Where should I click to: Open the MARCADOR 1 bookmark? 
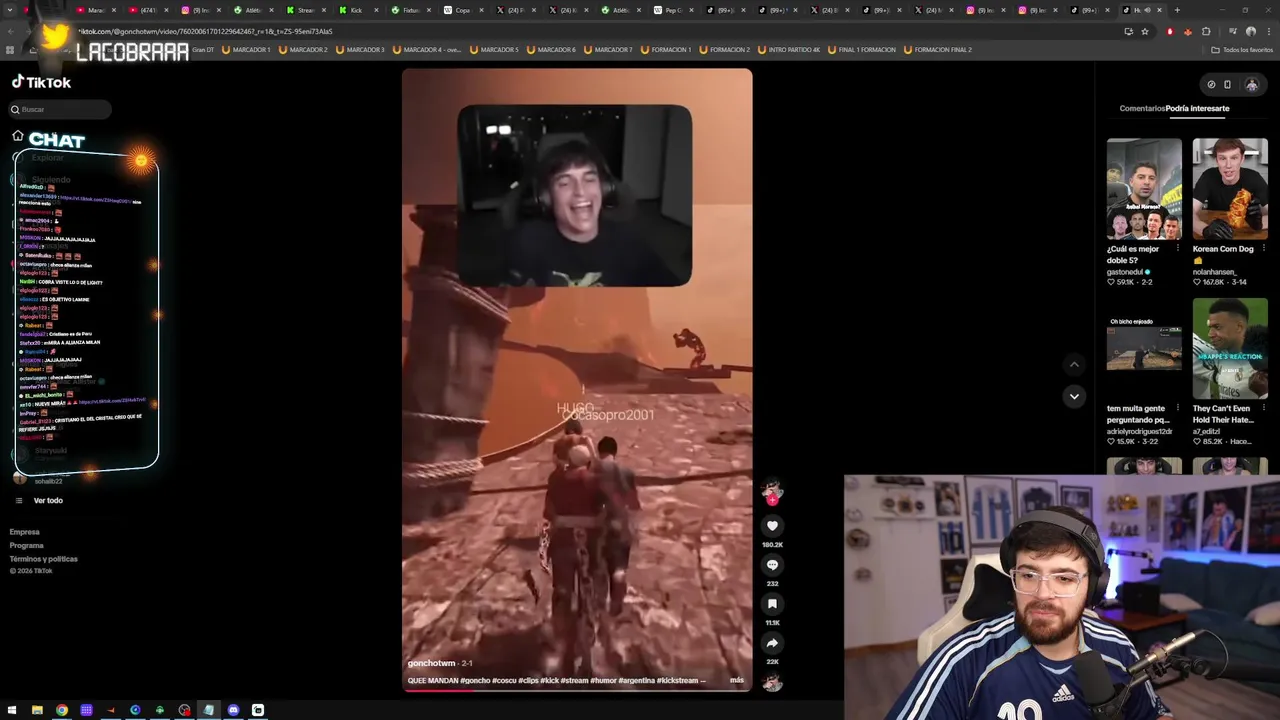pyautogui.click(x=247, y=49)
